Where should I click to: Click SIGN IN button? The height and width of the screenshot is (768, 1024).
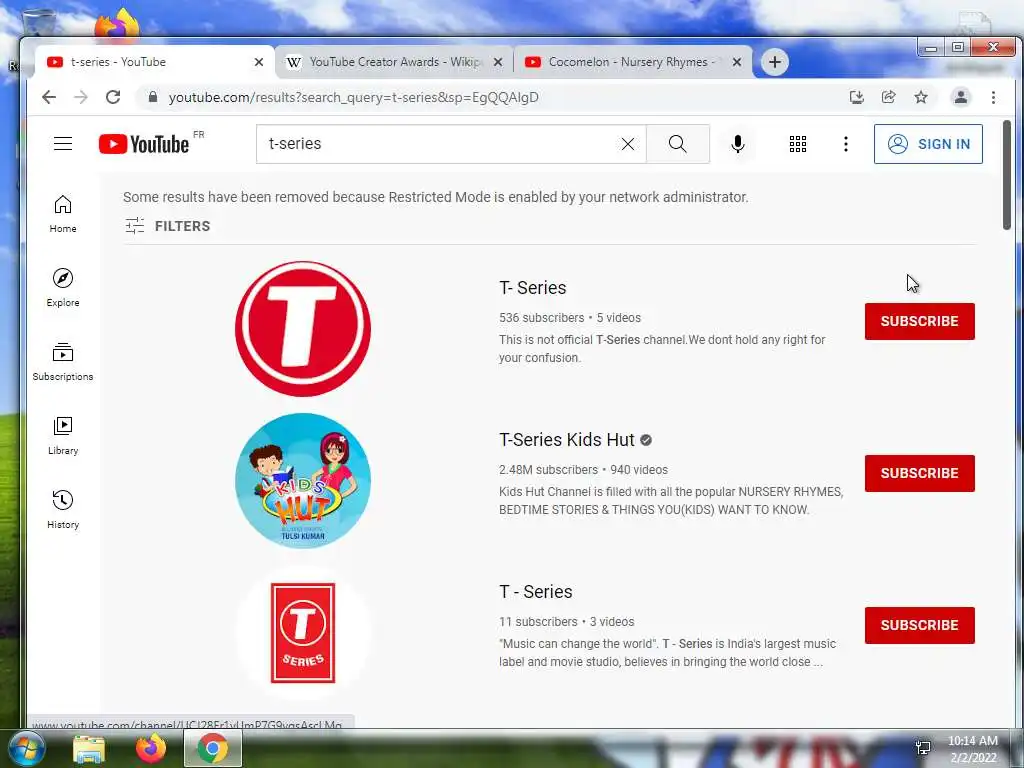coord(928,144)
